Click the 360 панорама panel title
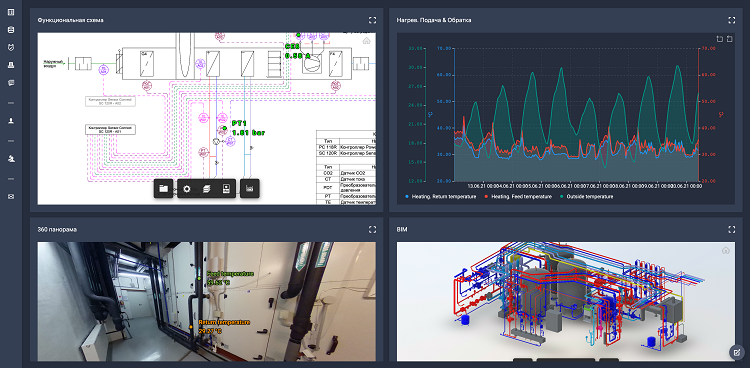Viewport: 750px width, 368px height. point(57,229)
